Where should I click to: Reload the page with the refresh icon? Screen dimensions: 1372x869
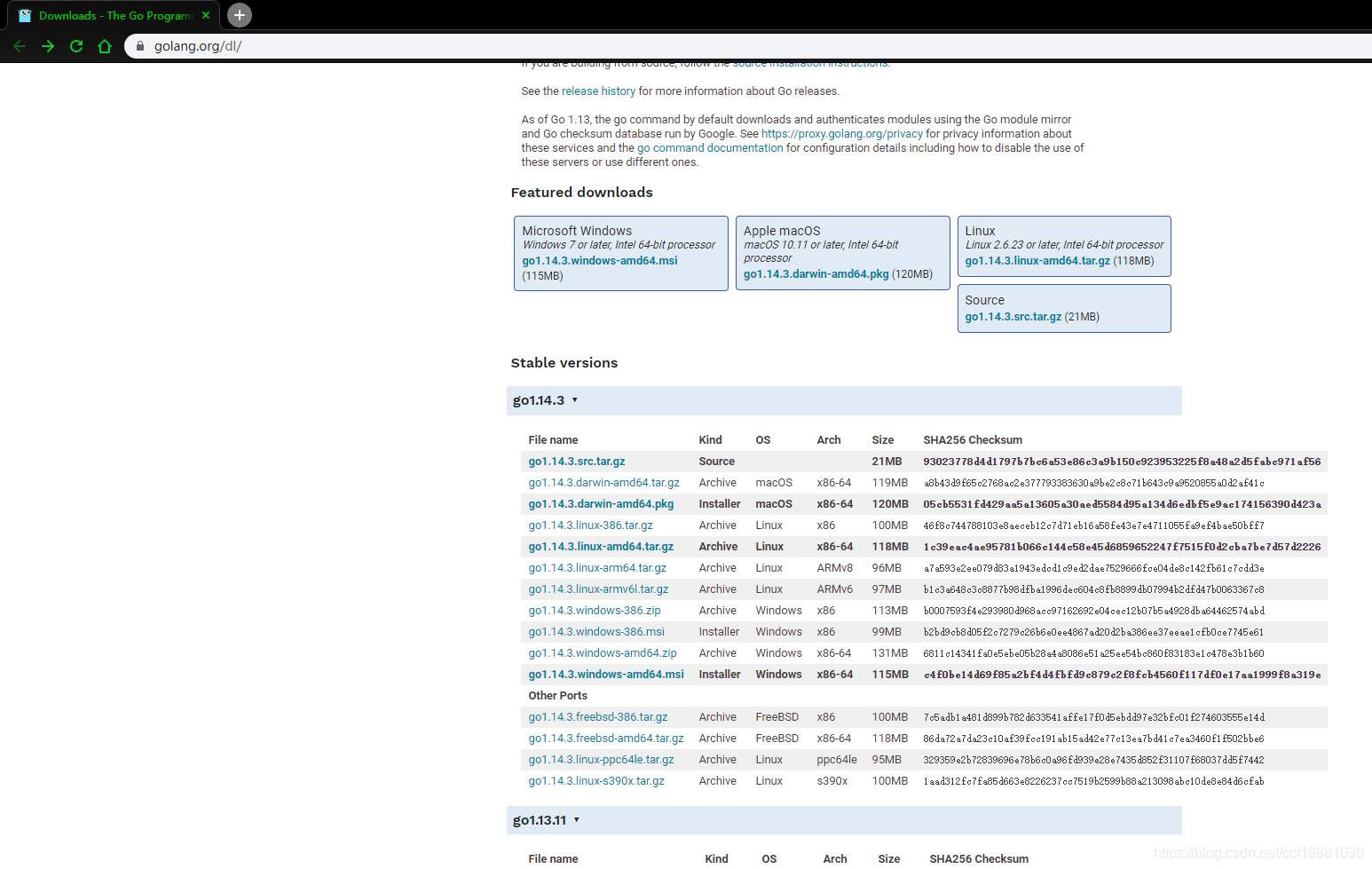click(x=76, y=46)
